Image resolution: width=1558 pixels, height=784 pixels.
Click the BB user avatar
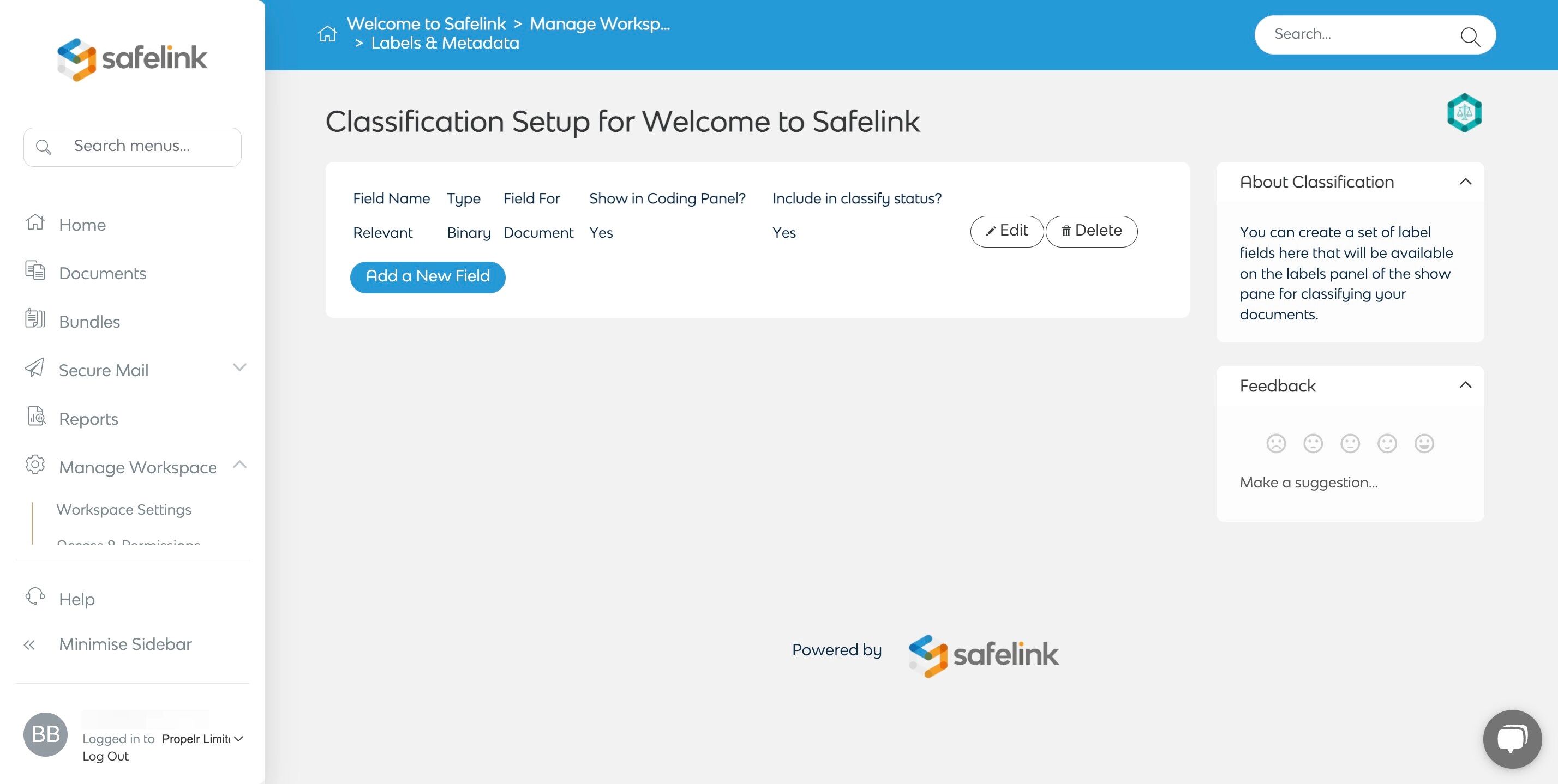pyautogui.click(x=45, y=734)
